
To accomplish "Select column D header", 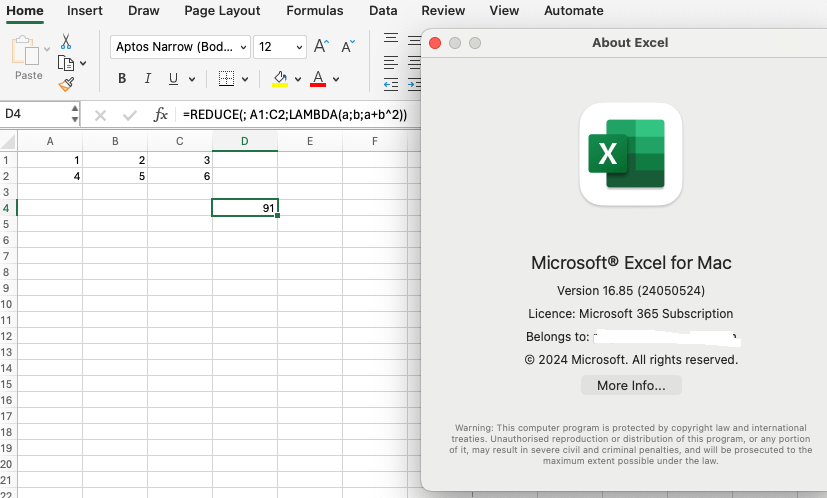I will (x=245, y=141).
